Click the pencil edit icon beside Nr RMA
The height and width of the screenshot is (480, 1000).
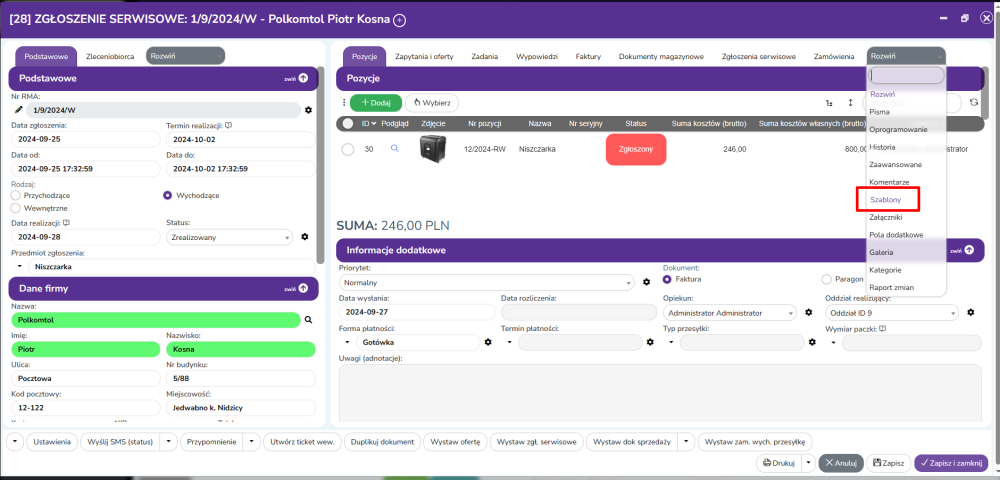coord(18,109)
